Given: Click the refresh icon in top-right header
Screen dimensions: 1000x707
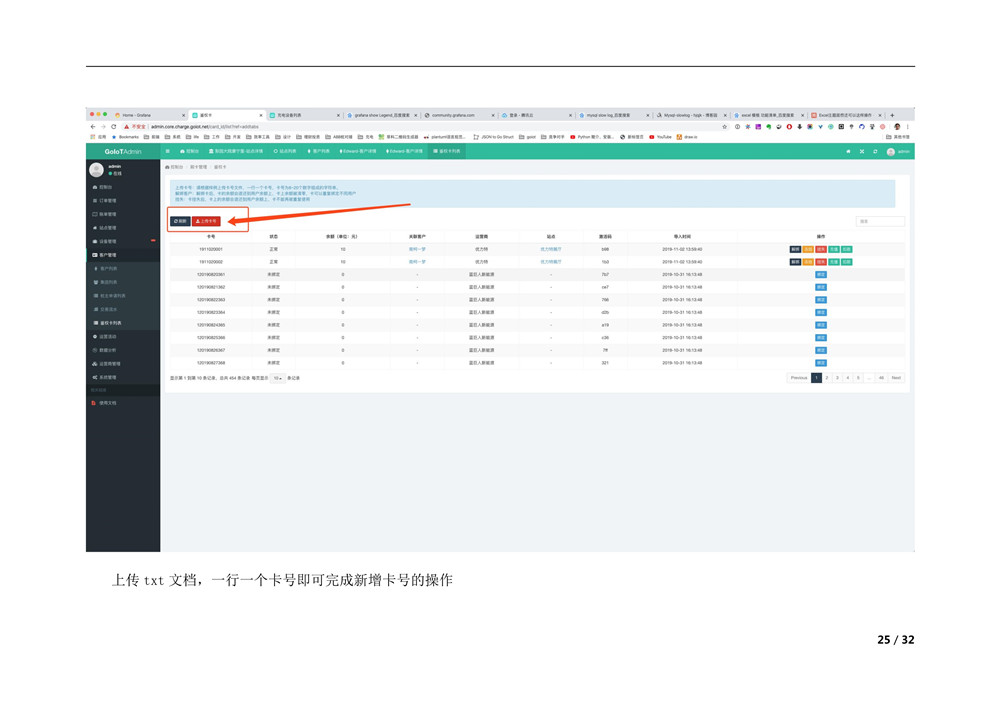Looking at the screenshot, I should coord(875,152).
